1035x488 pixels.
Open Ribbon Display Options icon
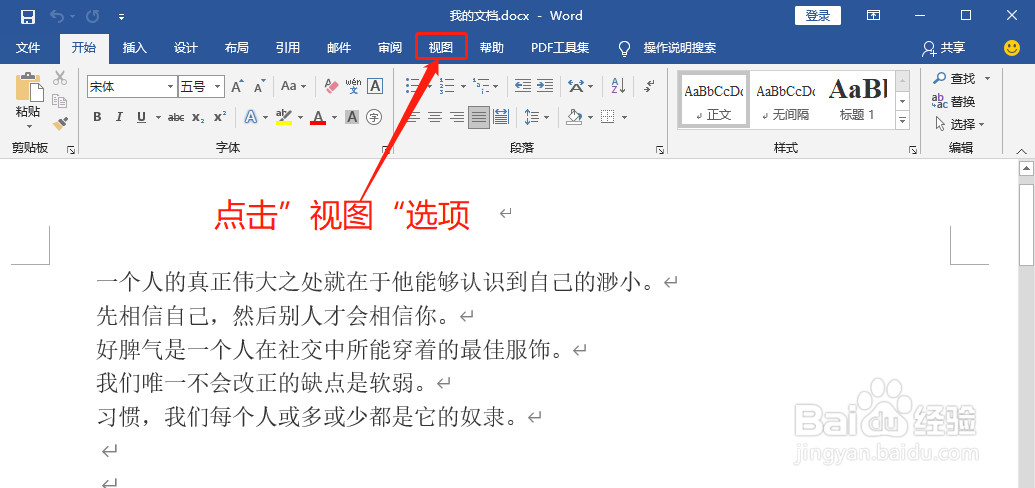(x=873, y=15)
